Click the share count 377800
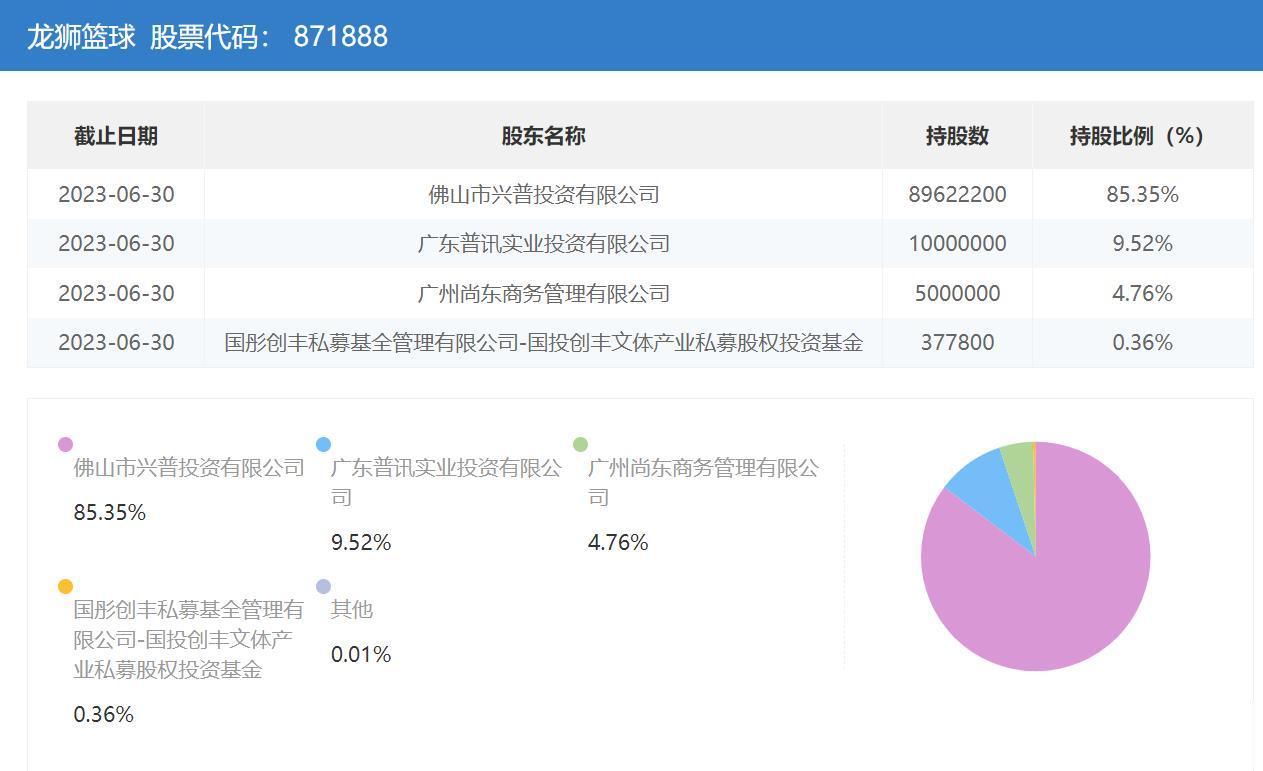 (957, 343)
